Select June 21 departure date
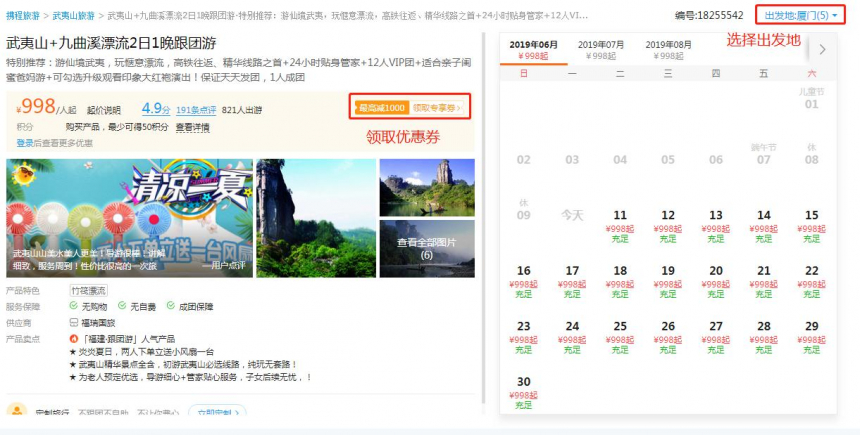 (763, 281)
